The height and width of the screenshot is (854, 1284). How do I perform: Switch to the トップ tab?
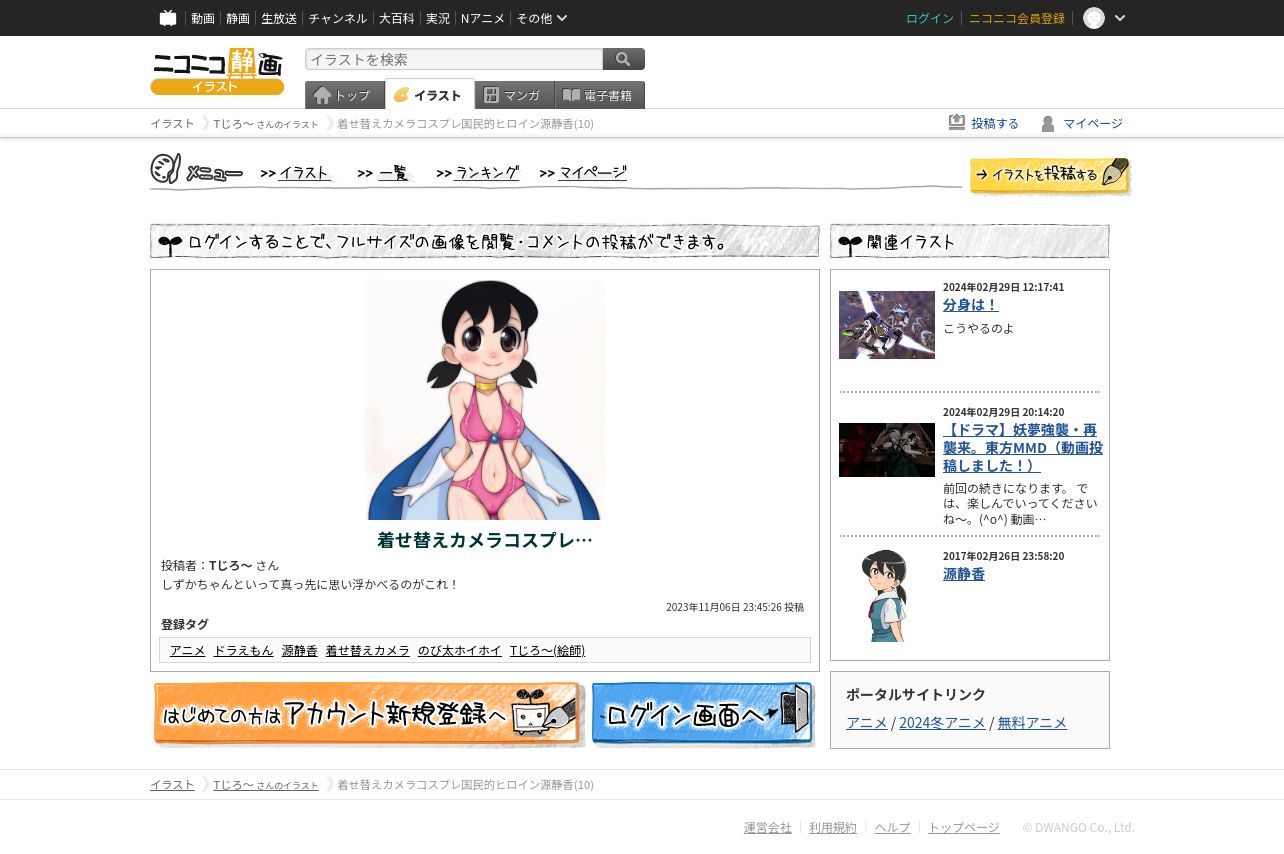(344, 95)
